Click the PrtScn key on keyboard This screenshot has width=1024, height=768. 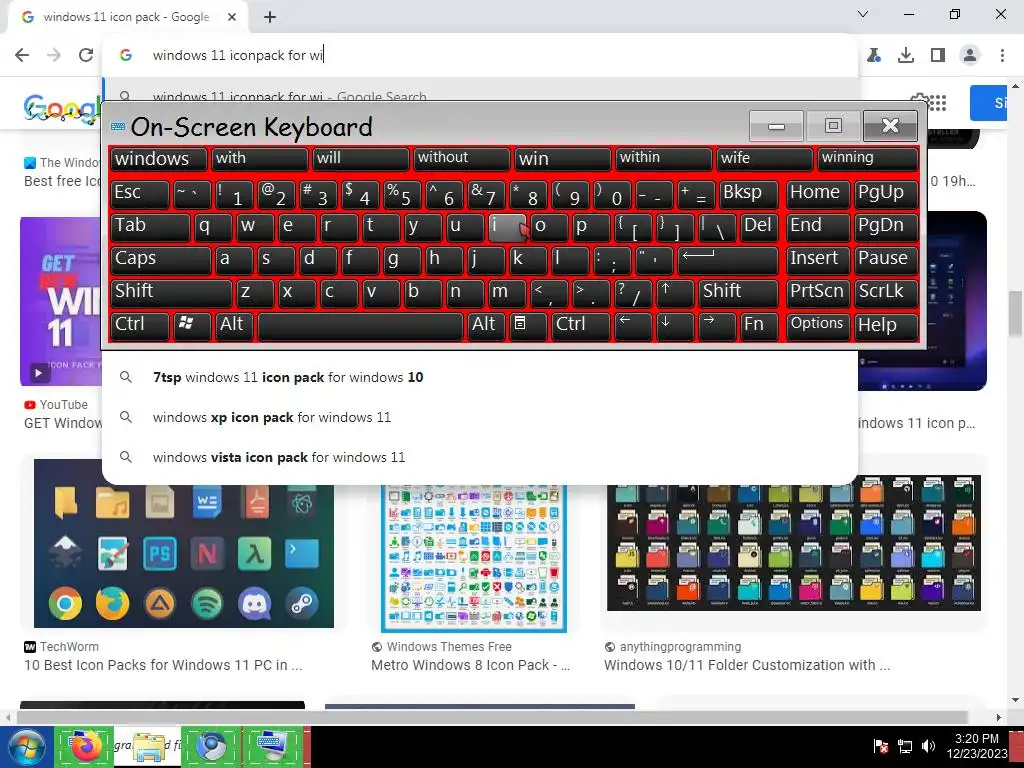tap(818, 293)
